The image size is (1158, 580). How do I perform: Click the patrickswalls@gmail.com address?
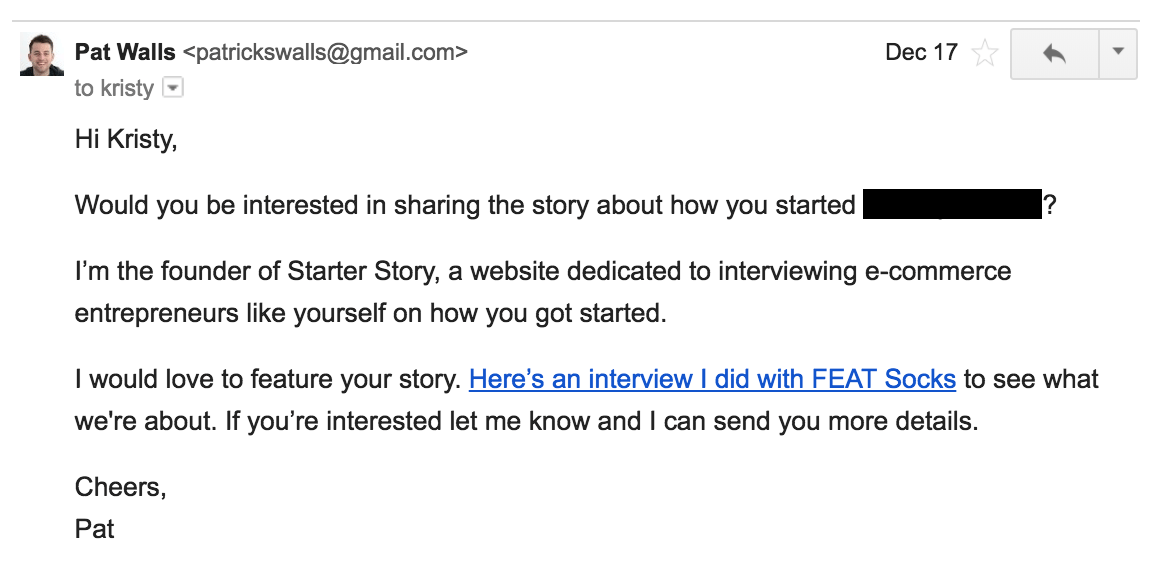pos(325,52)
